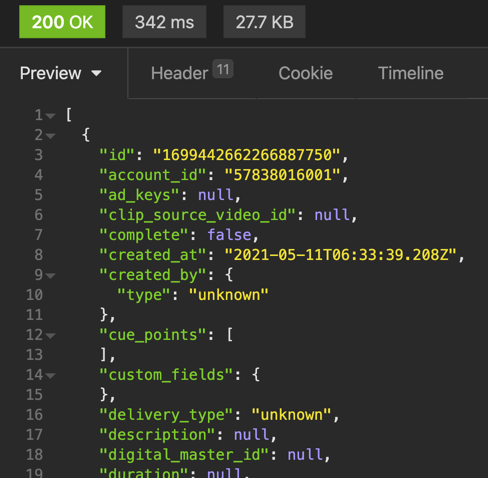Click the account_id value 57838016001
The height and width of the screenshot is (478, 488).
click(283, 175)
